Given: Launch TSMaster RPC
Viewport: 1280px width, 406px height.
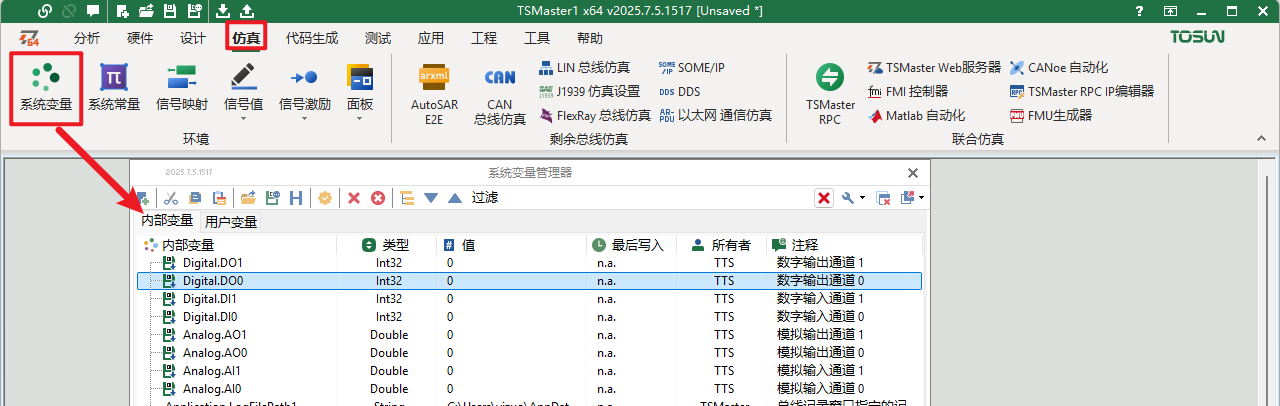Looking at the screenshot, I should (x=831, y=94).
